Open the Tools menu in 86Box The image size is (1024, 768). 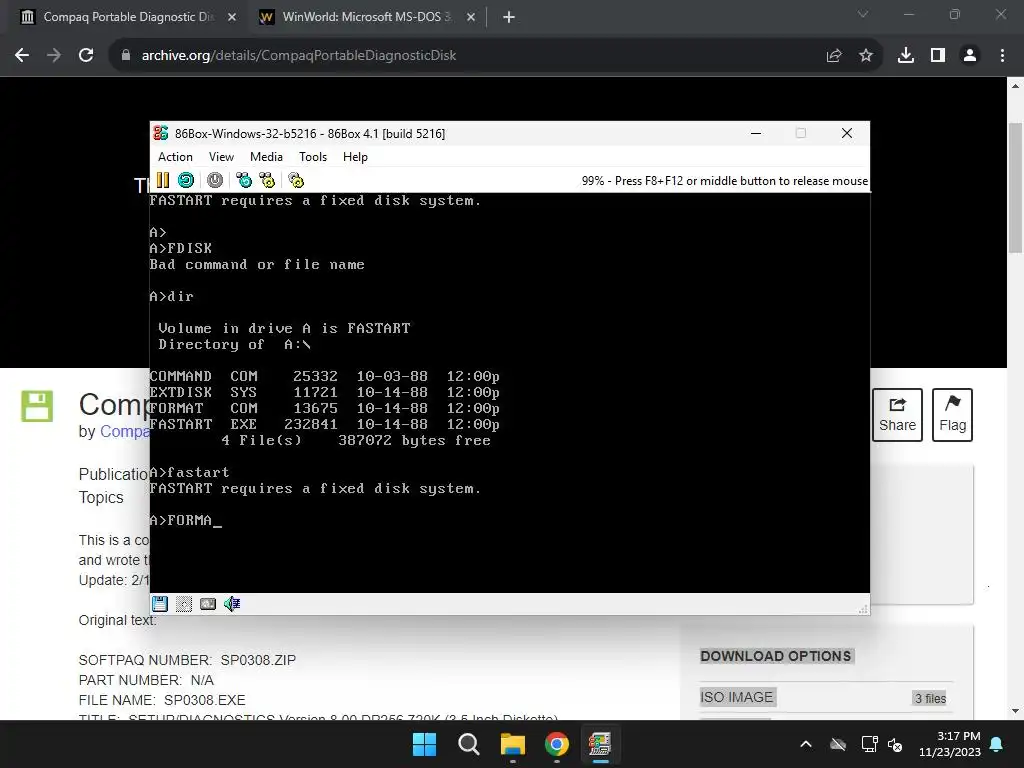(x=313, y=157)
